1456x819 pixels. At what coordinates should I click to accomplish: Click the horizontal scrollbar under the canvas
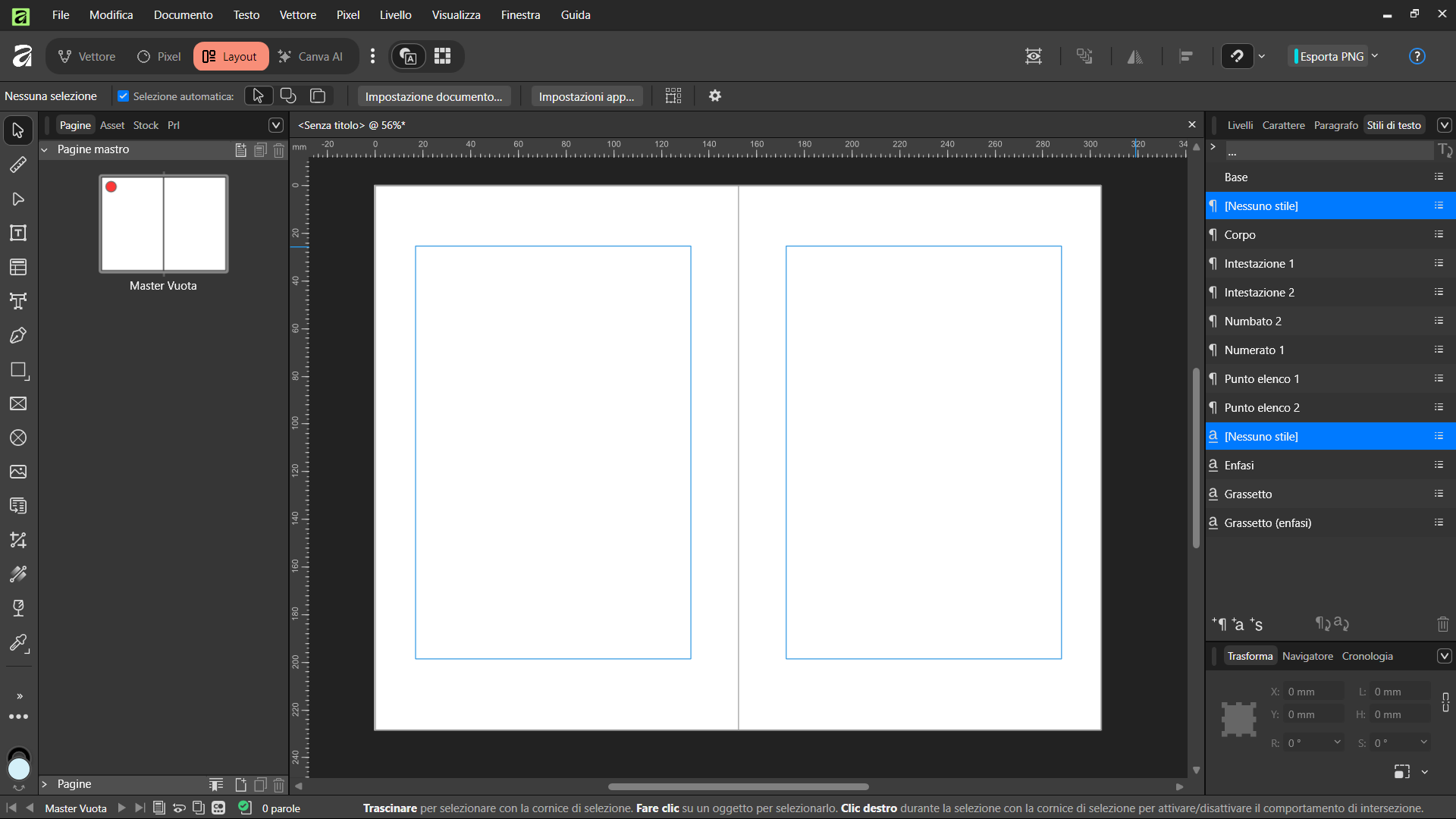(x=738, y=786)
